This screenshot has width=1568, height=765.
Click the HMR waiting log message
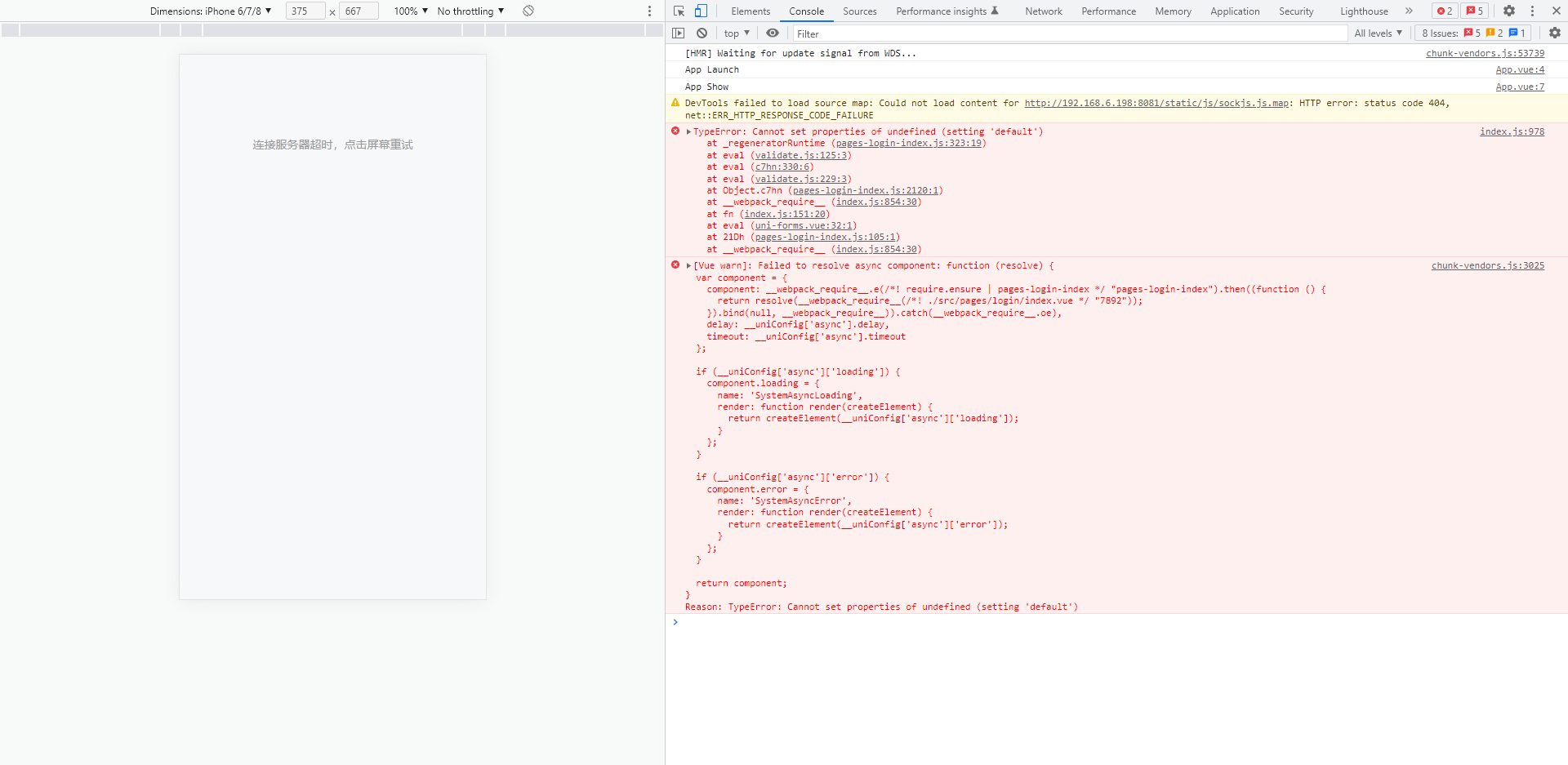pyautogui.click(x=800, y=53)
